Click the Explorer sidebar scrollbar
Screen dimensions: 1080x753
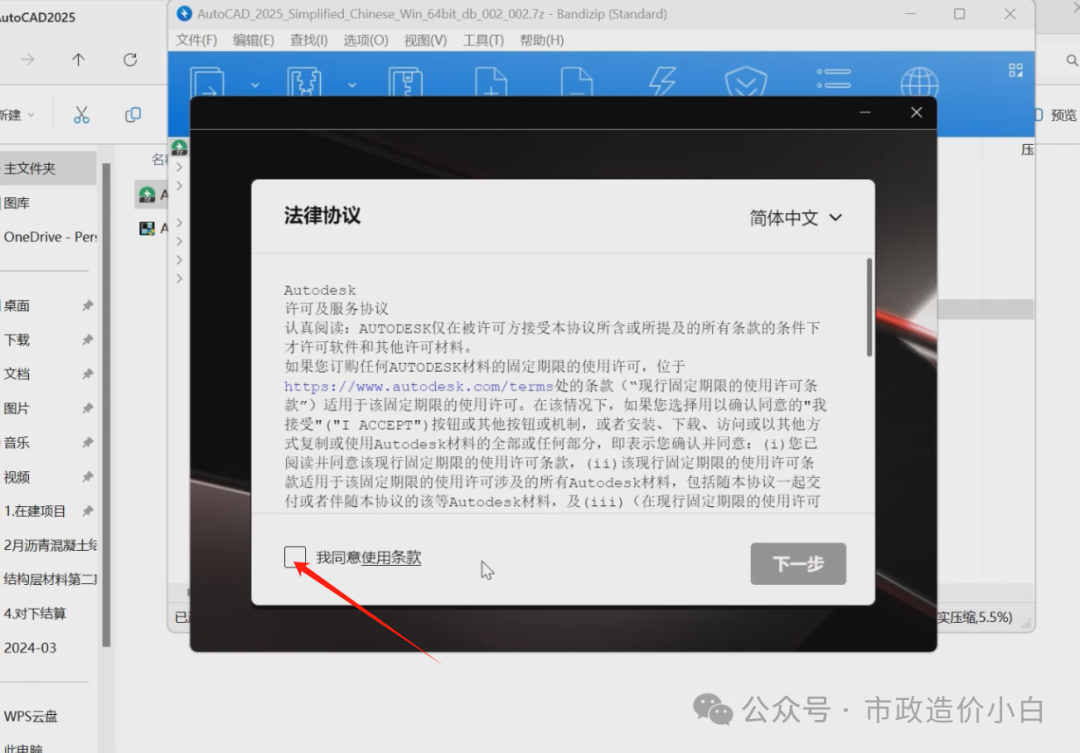coord(106,405)
